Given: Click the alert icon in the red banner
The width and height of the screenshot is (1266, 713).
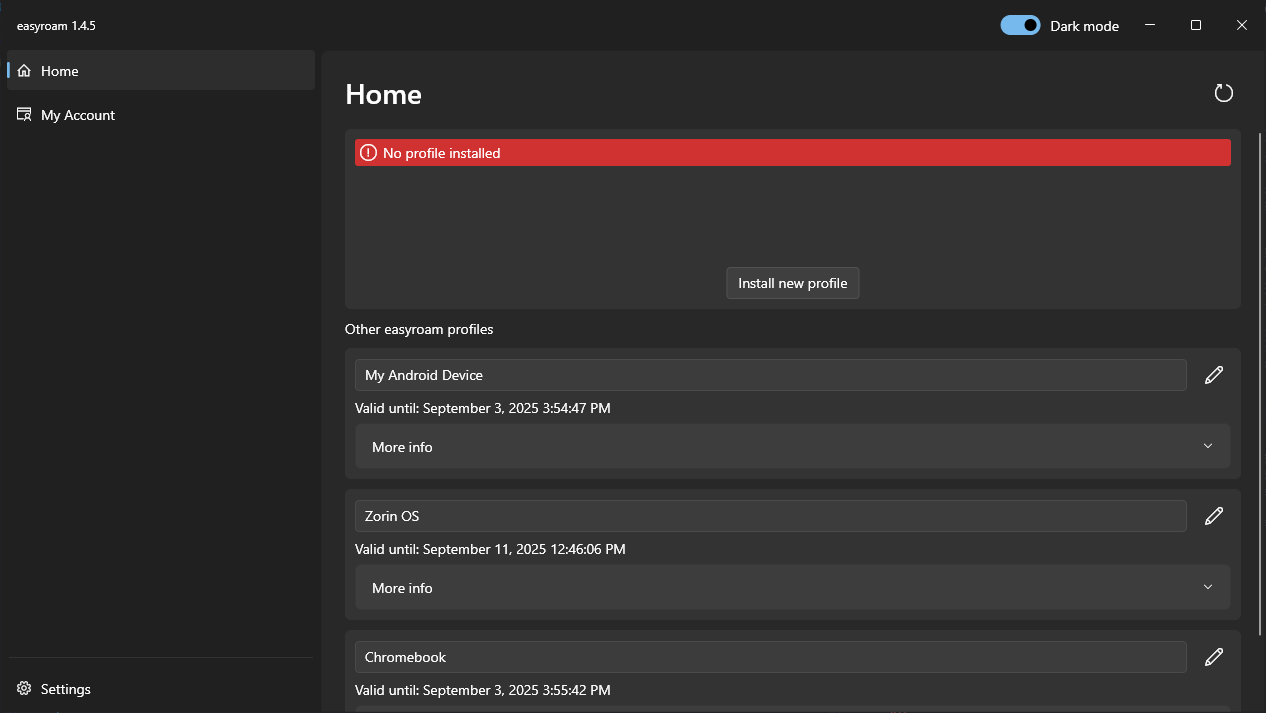Looking at the screenshot, I should tap(368, 152).
